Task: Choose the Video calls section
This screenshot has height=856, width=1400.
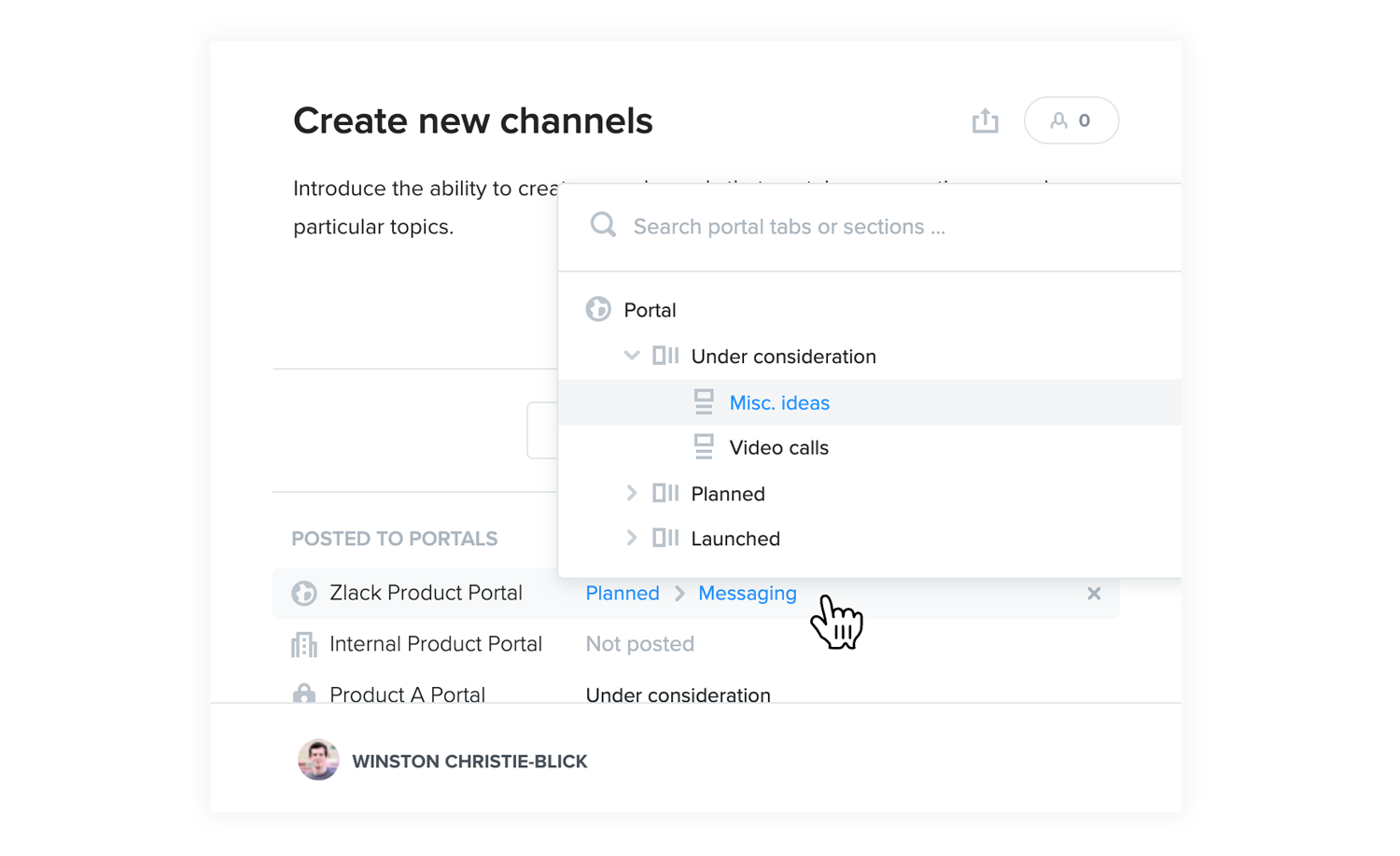Action: 778,448
